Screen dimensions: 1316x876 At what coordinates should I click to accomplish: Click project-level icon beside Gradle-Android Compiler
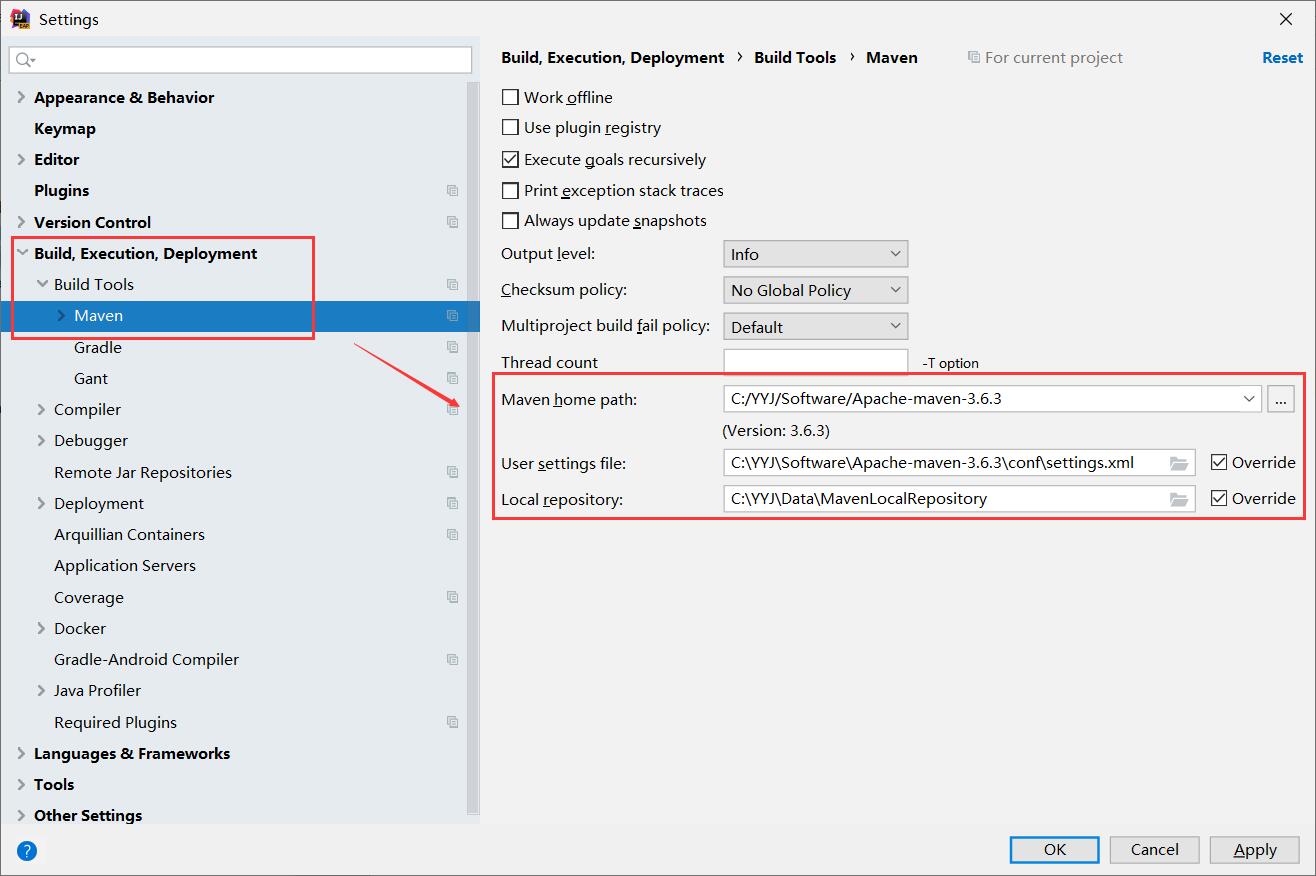pyautogui.click(x=452, y=660)
